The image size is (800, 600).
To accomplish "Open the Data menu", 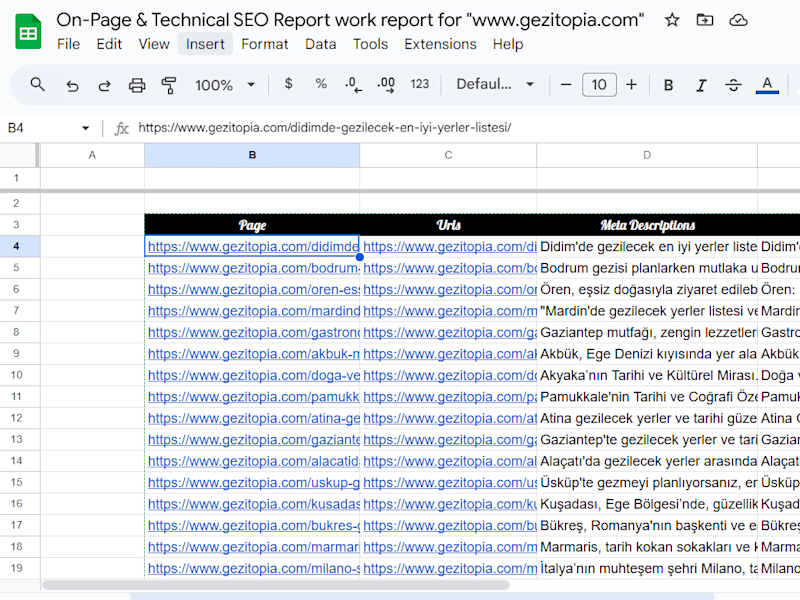I will click(x=320, y=44).
